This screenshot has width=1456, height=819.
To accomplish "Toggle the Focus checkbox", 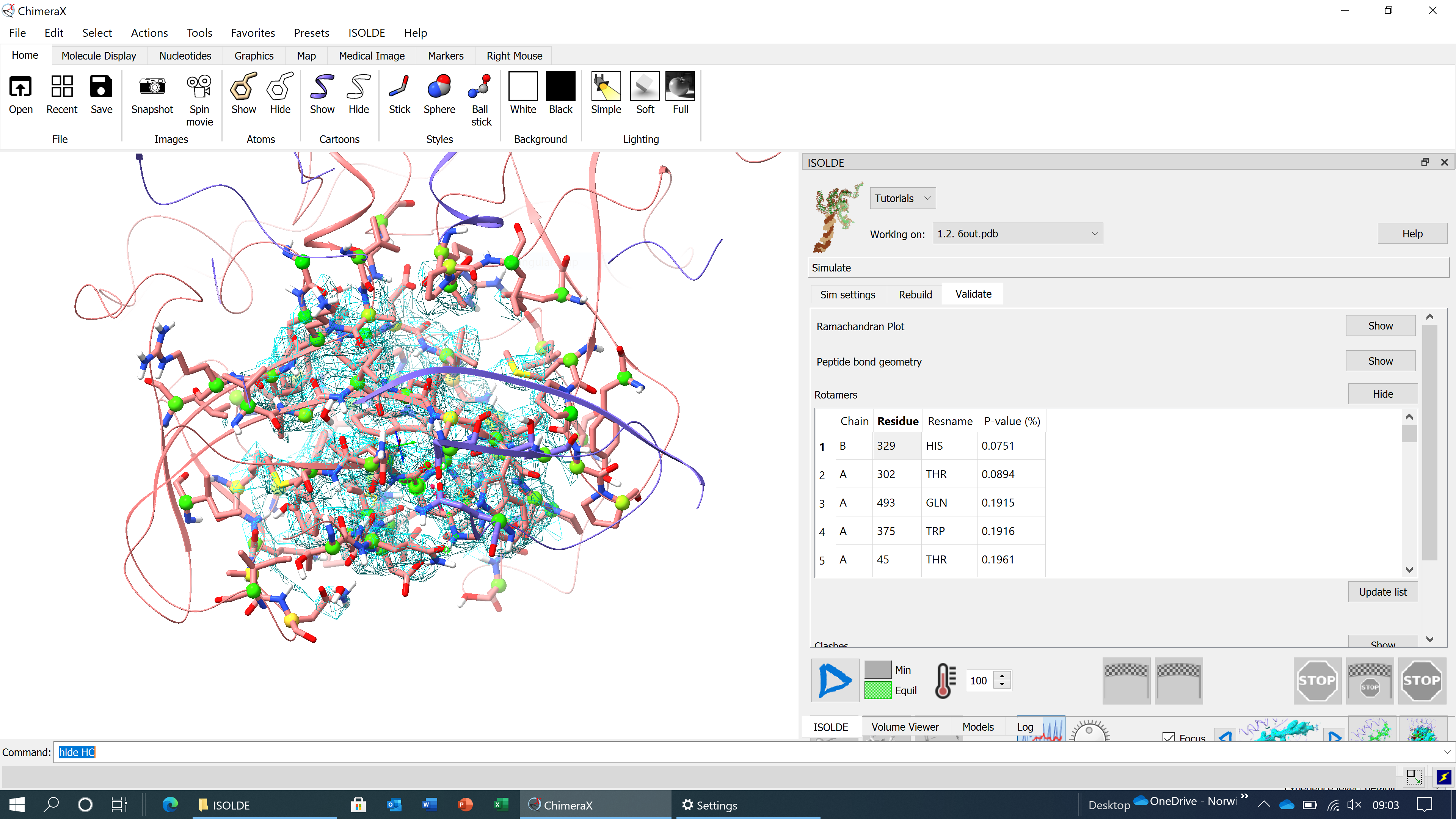I will click(x=1169, y=737).
